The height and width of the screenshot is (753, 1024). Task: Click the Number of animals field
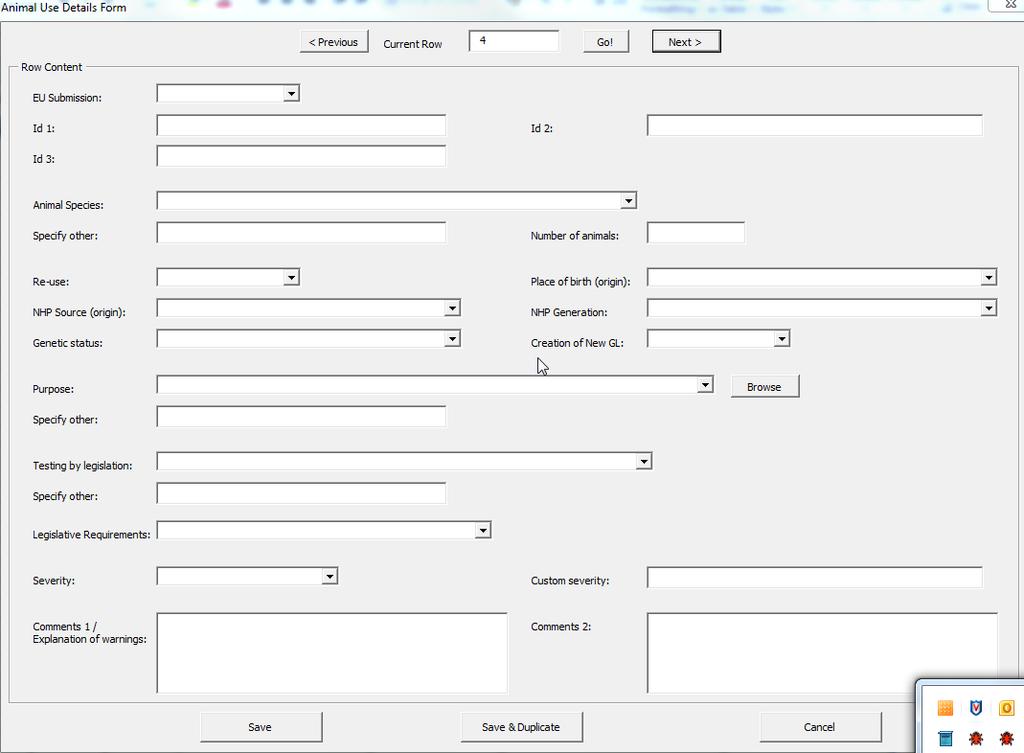[696, 232]
